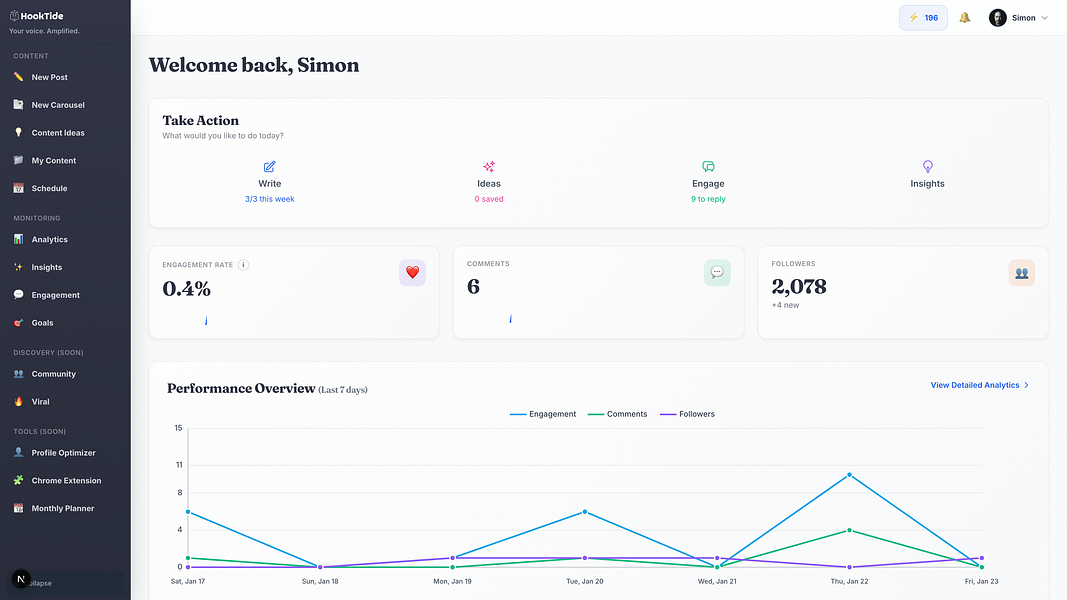Toggle the Comments series in the chart legend
Viewport: 1067px width, 600px height.
pos(617,414)
